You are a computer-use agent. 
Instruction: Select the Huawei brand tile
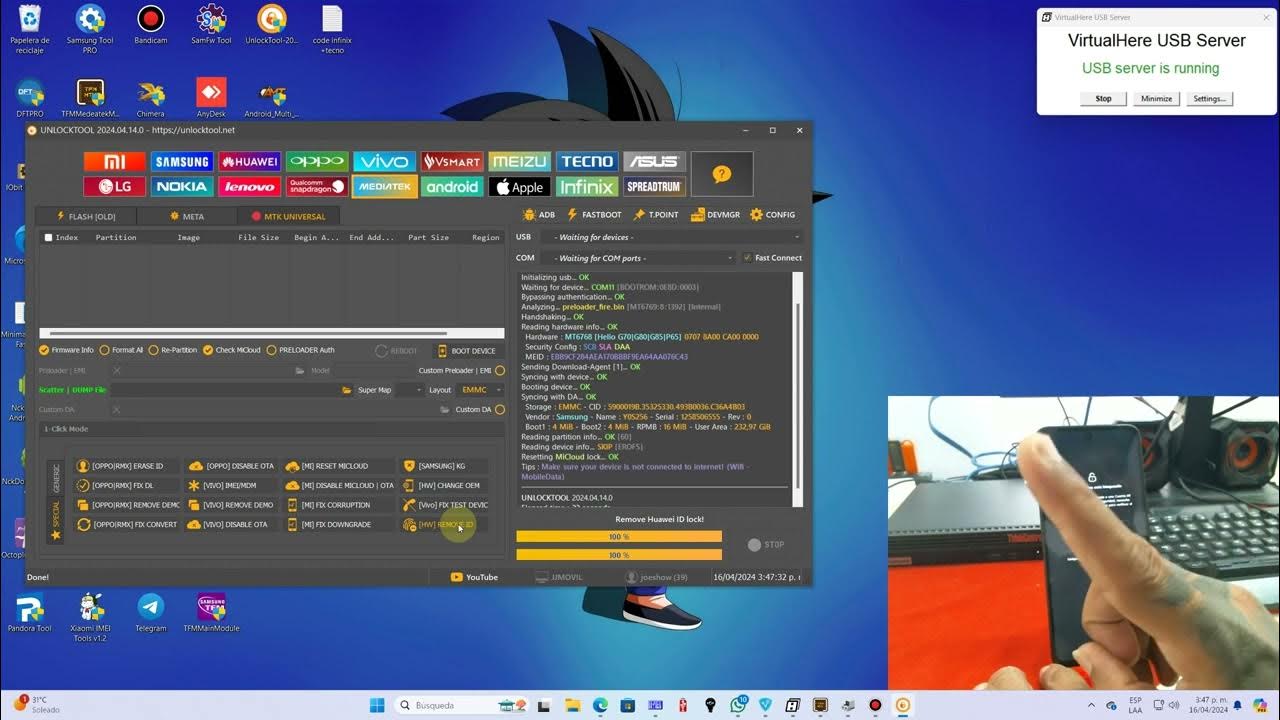pos(250,162)
